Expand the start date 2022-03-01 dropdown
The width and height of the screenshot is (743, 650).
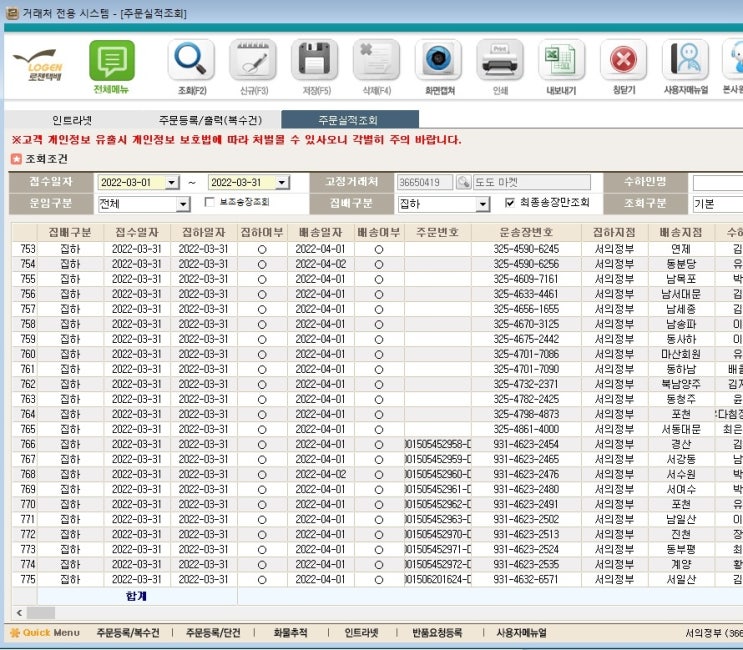[172, 183]
